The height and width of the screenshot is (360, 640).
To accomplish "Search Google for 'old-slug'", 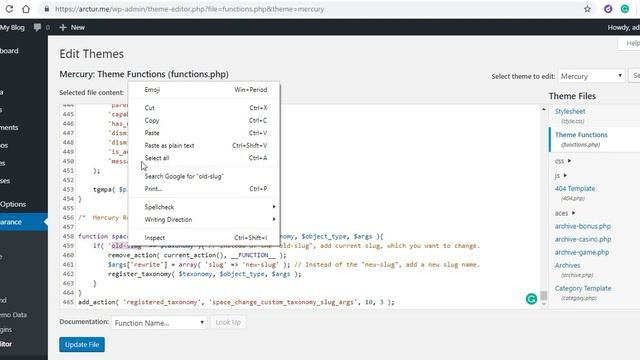I will (204, 176).
